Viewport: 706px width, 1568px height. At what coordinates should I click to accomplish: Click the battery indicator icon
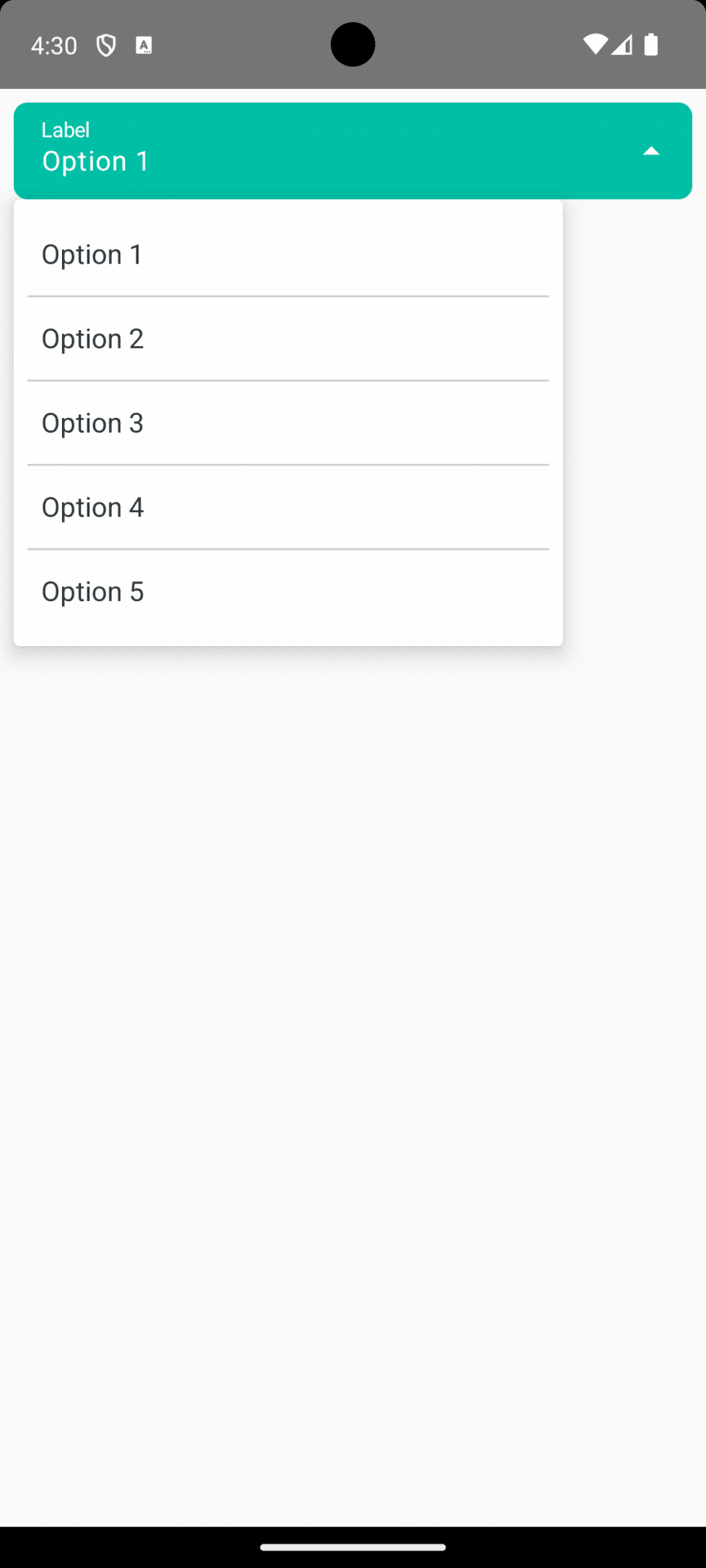[650, 45]
